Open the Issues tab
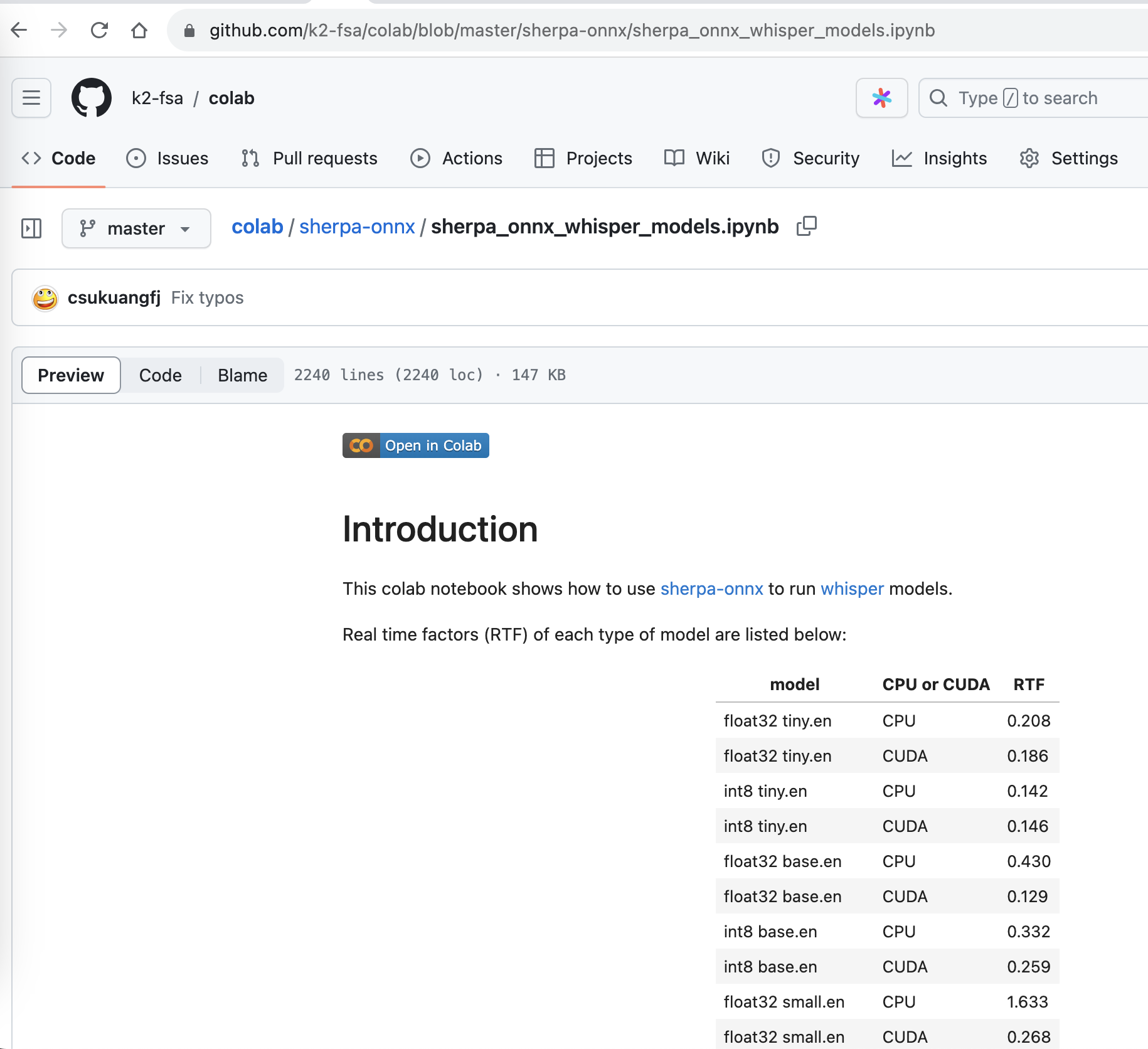 (167, 158)
